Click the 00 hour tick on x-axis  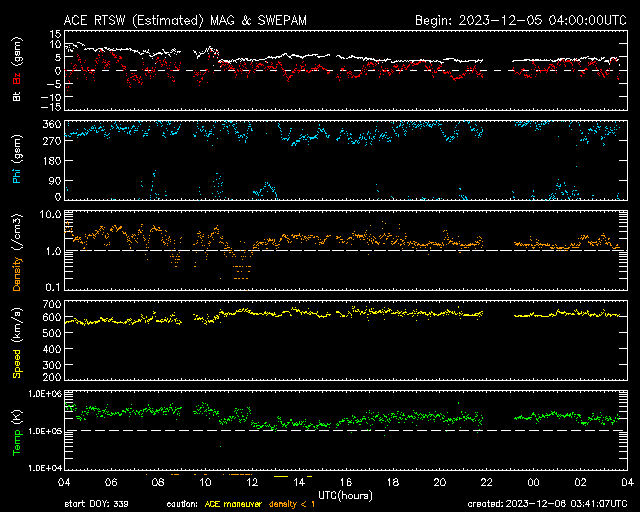tap(533, 482)
